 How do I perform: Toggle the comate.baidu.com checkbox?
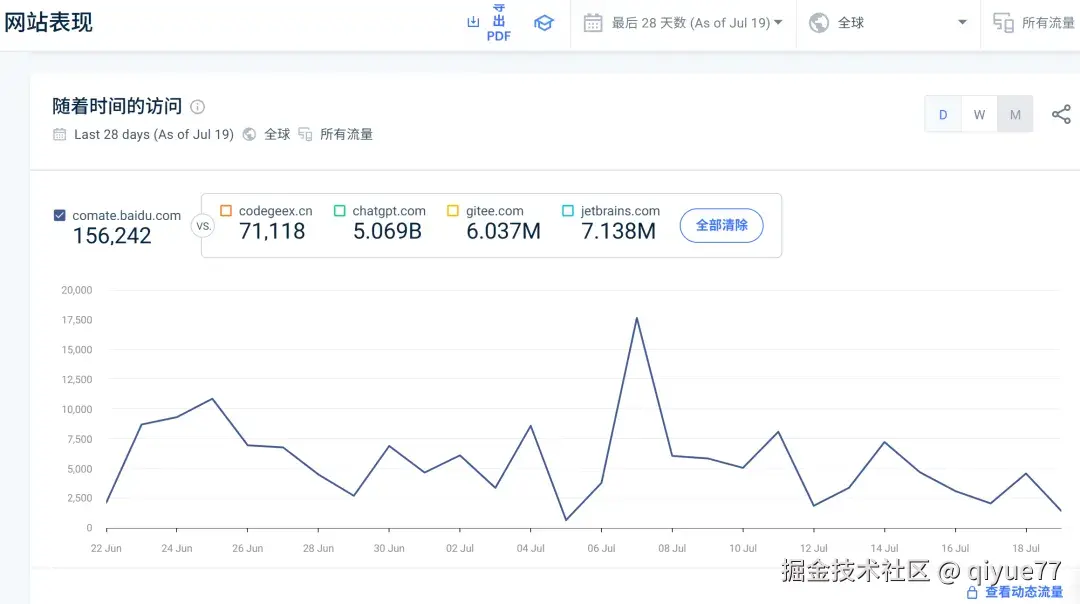click(x=60, y=216)
